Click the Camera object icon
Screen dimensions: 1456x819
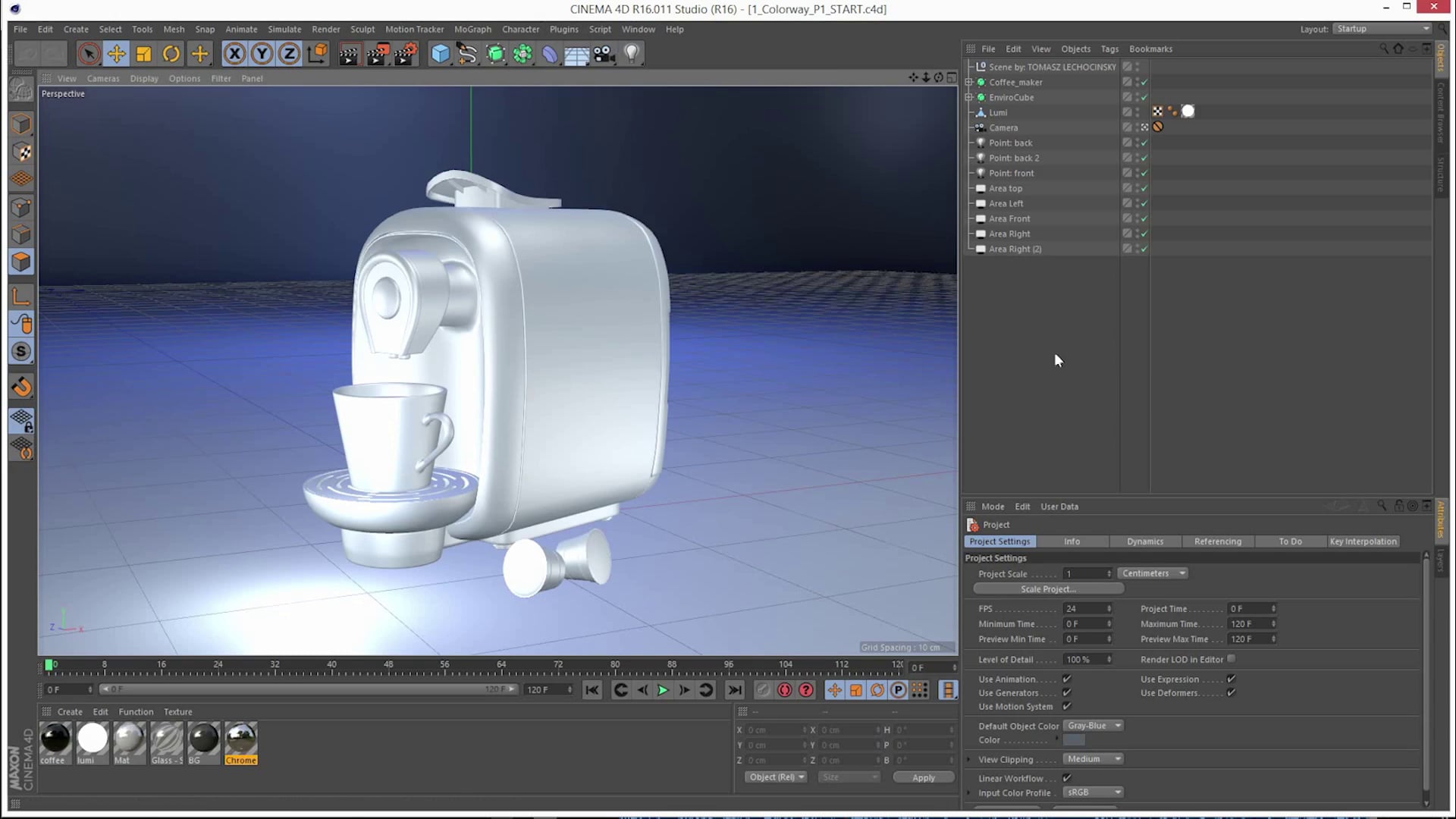604,54
